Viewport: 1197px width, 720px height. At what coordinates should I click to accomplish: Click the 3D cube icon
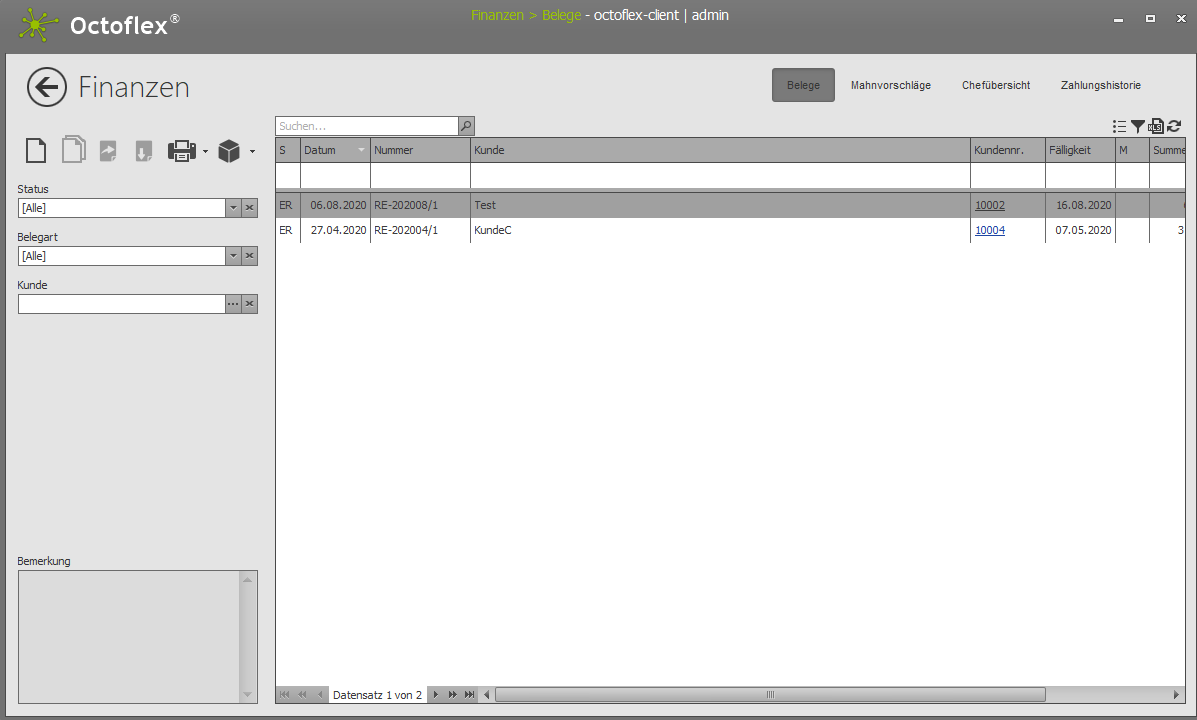coord(229,151)
